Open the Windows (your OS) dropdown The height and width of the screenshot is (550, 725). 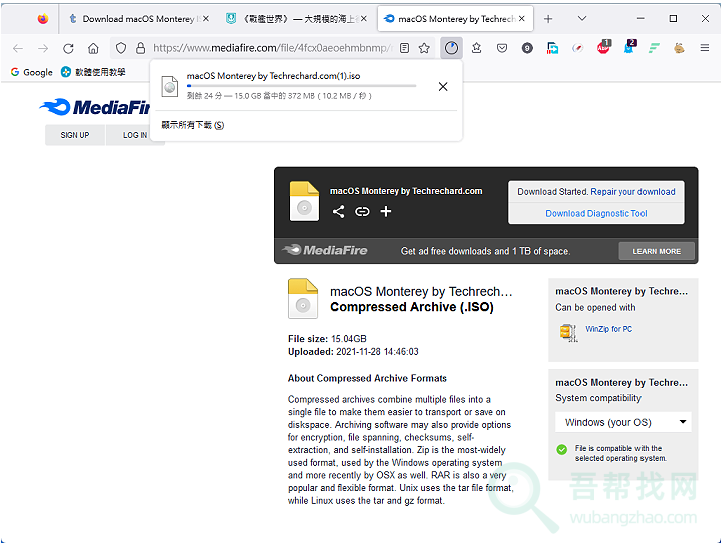point(623,422)
